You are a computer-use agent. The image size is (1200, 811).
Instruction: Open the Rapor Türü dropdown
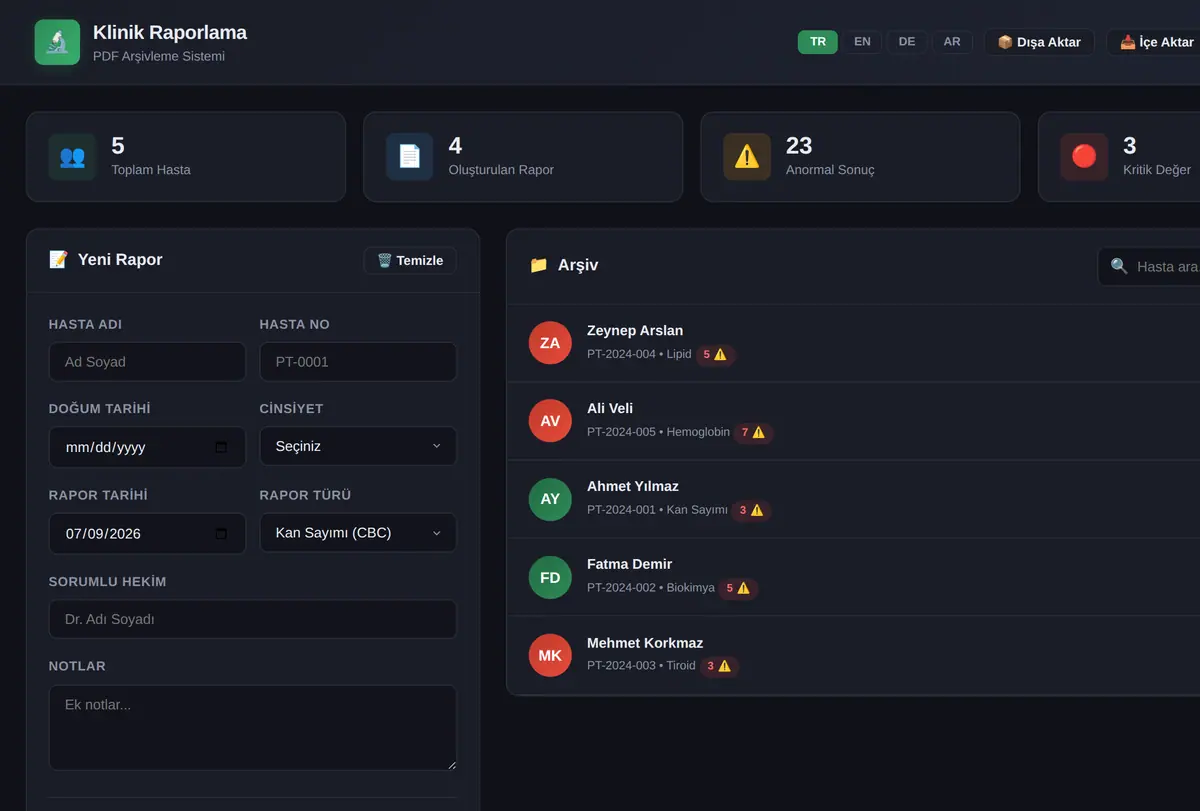358,533
